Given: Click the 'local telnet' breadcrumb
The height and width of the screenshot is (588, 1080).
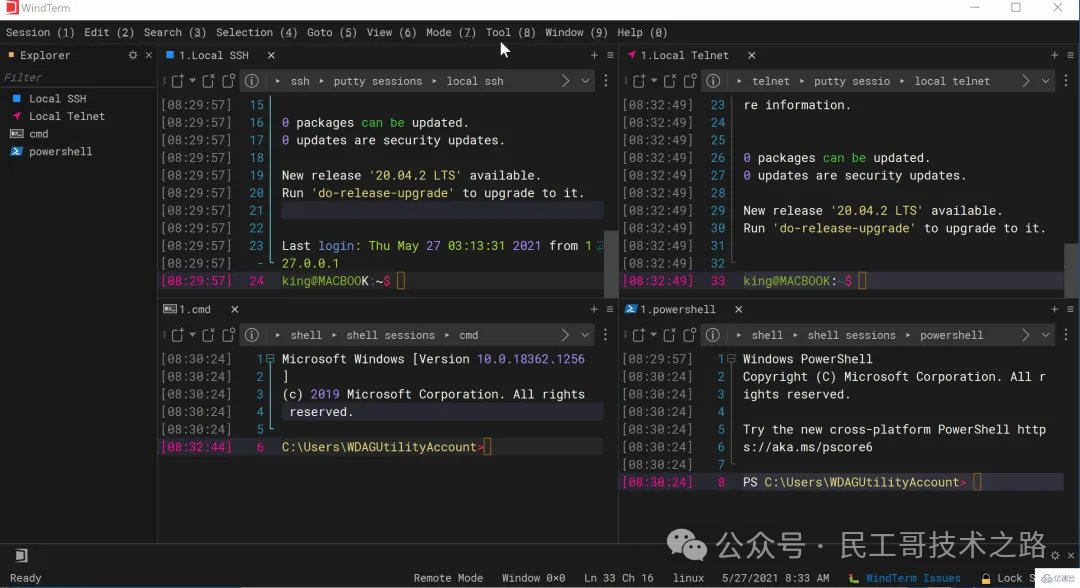Looking at the screenshot, I should pos(952,81).
